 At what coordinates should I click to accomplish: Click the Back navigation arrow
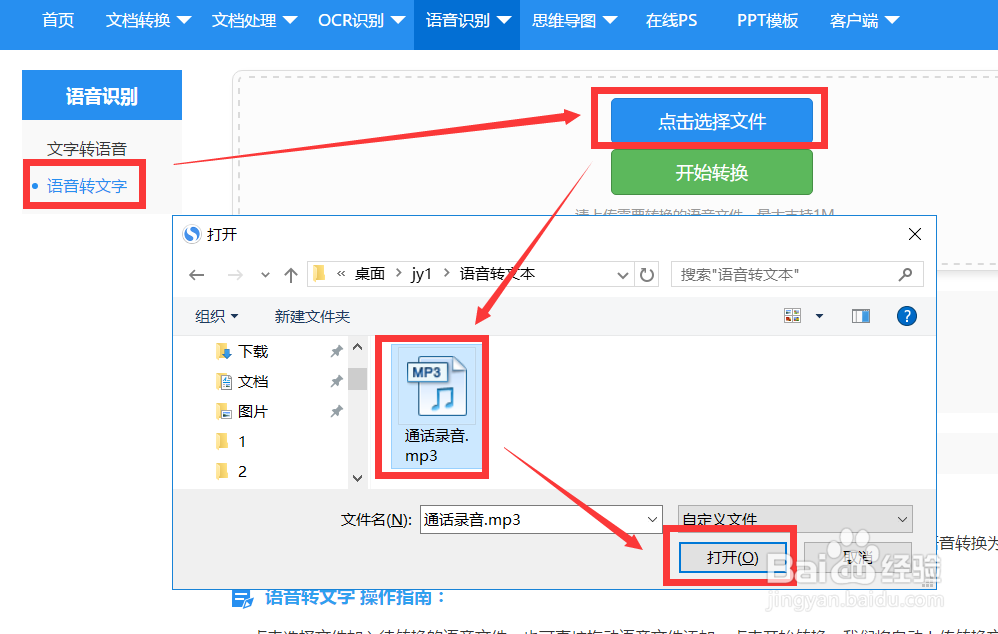click(x=196, y=273)
